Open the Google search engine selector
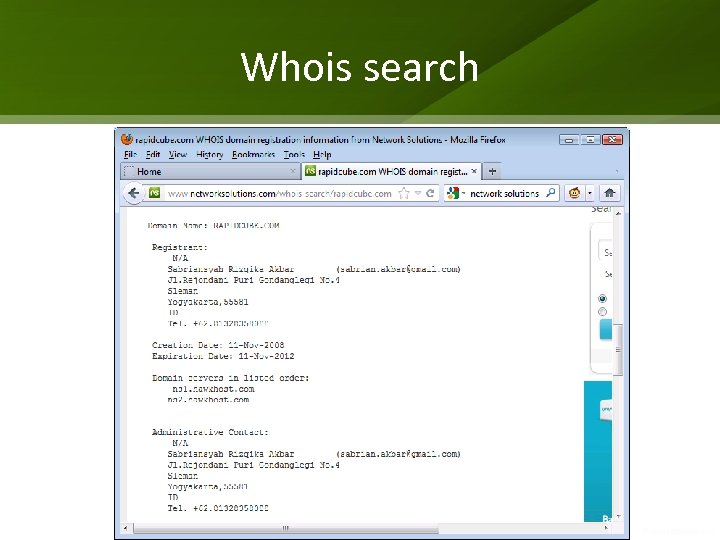The width and height of the screenshot is (720, 540). tap(456, 193)
